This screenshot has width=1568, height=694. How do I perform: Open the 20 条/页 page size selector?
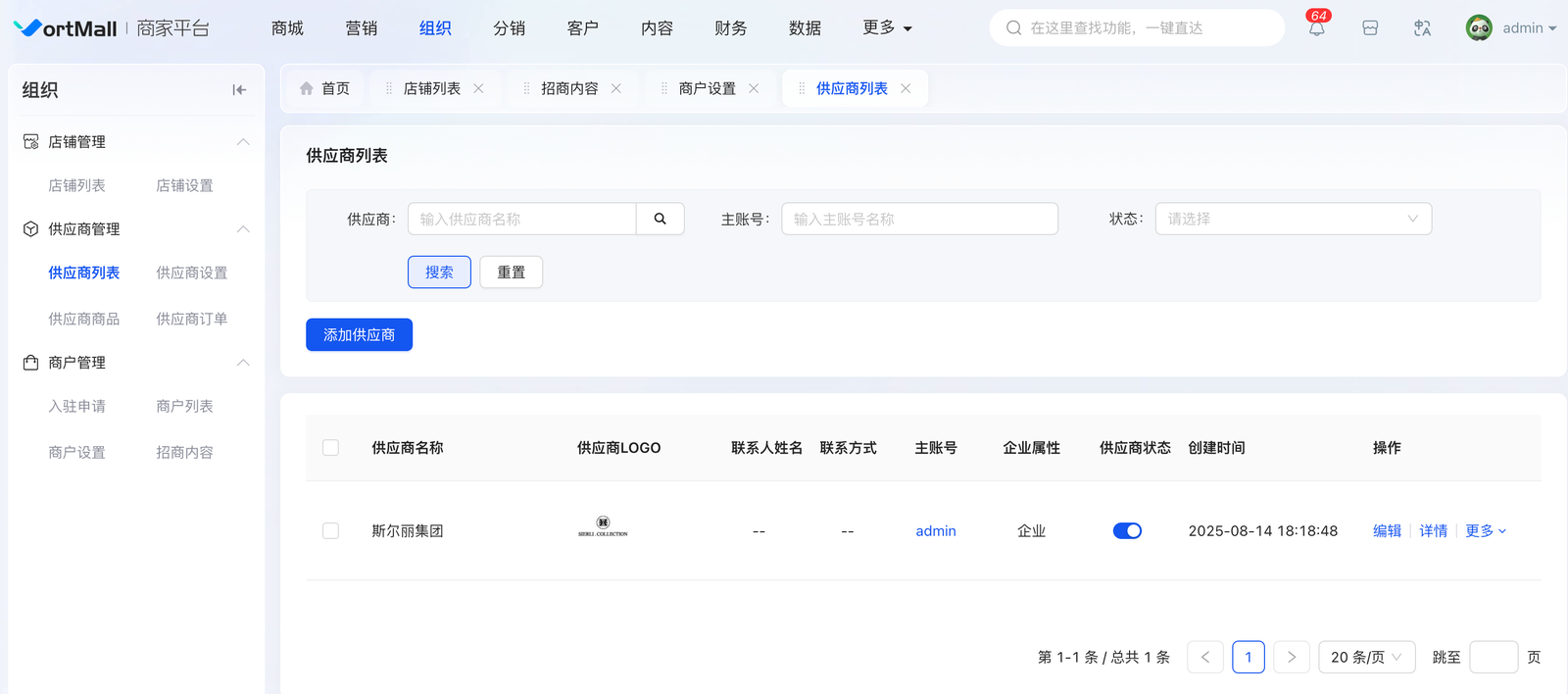tap(1366, 657)
